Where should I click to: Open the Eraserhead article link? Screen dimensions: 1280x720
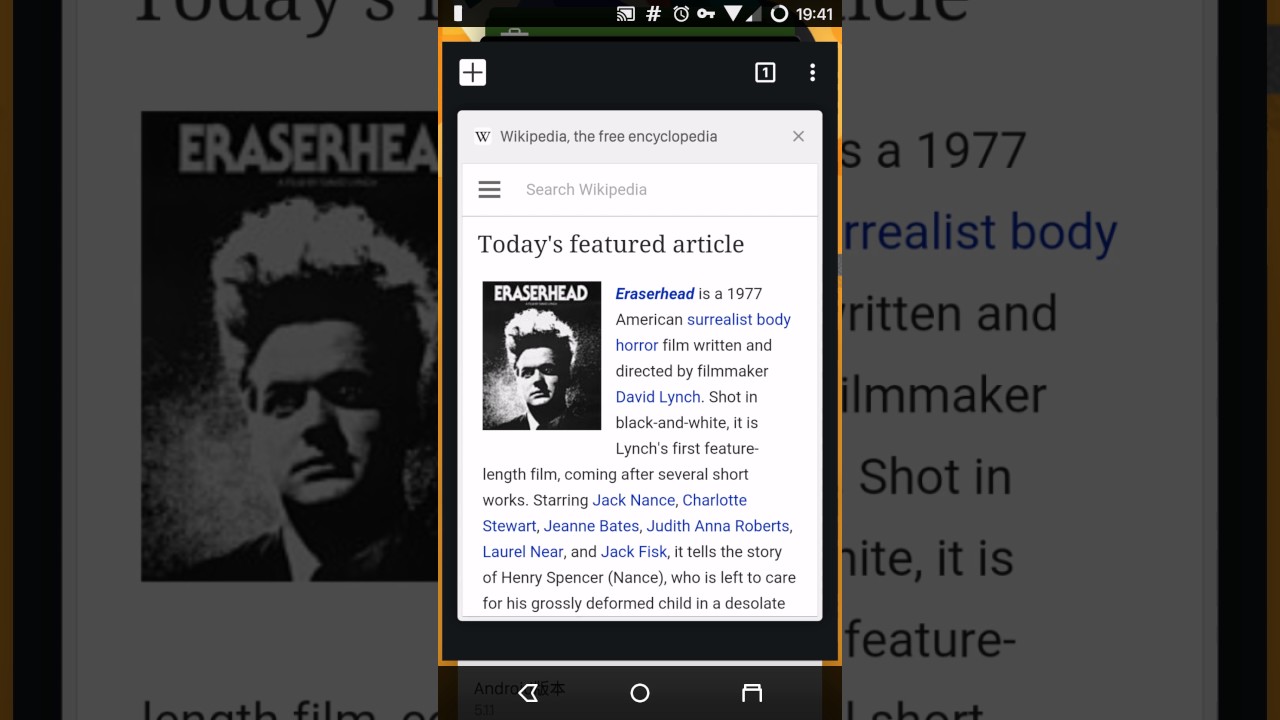(x=655, y=293)
